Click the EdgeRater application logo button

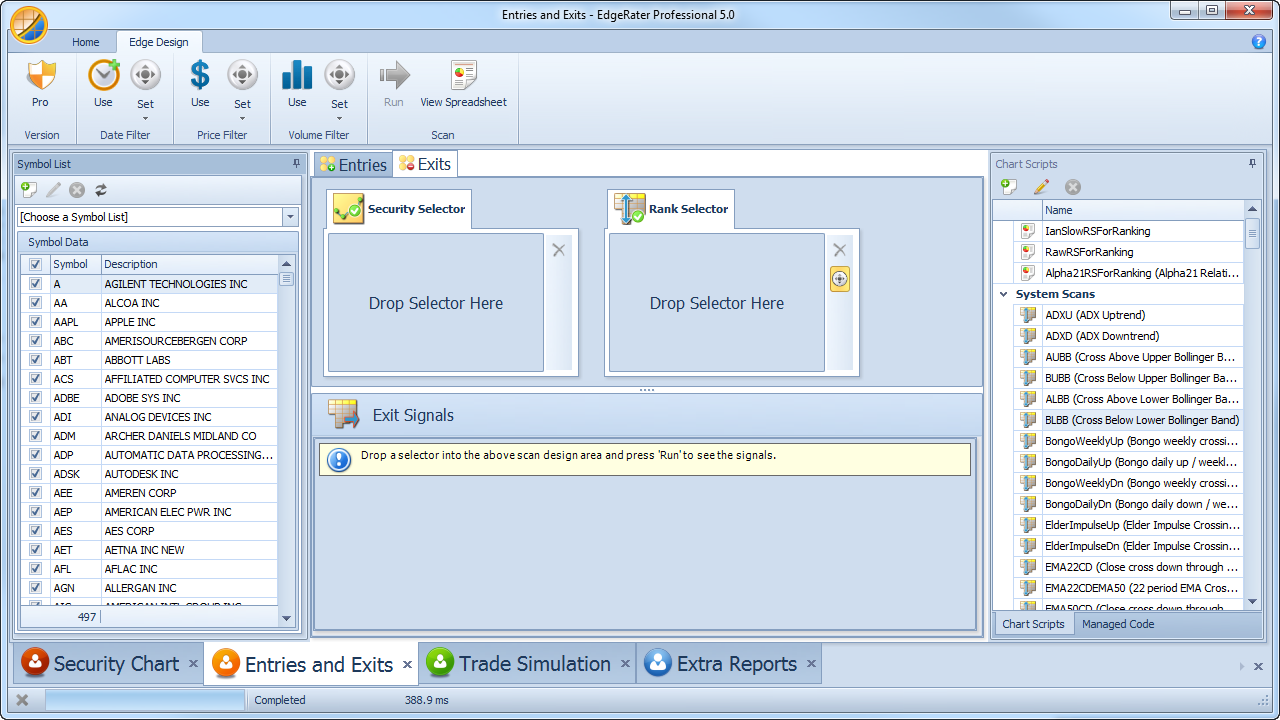point(29,24)
